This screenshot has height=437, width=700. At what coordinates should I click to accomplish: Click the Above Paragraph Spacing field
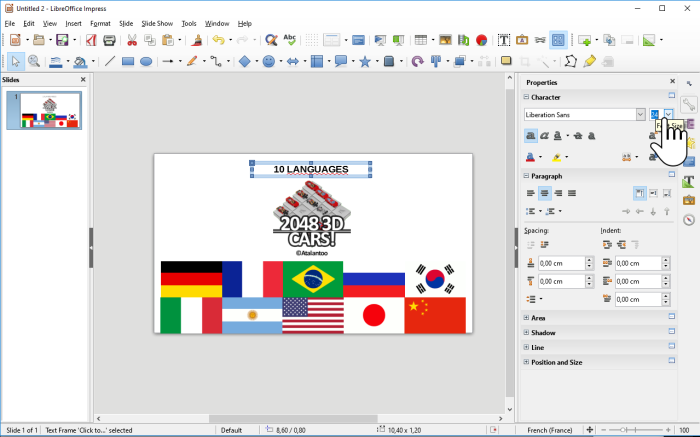pyautogui.click(x=562, y=263)
